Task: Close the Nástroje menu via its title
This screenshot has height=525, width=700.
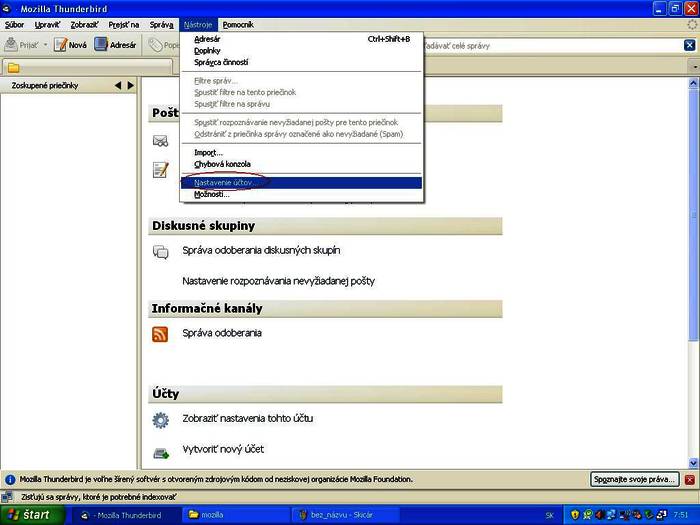Action: (x=198, y=25)
